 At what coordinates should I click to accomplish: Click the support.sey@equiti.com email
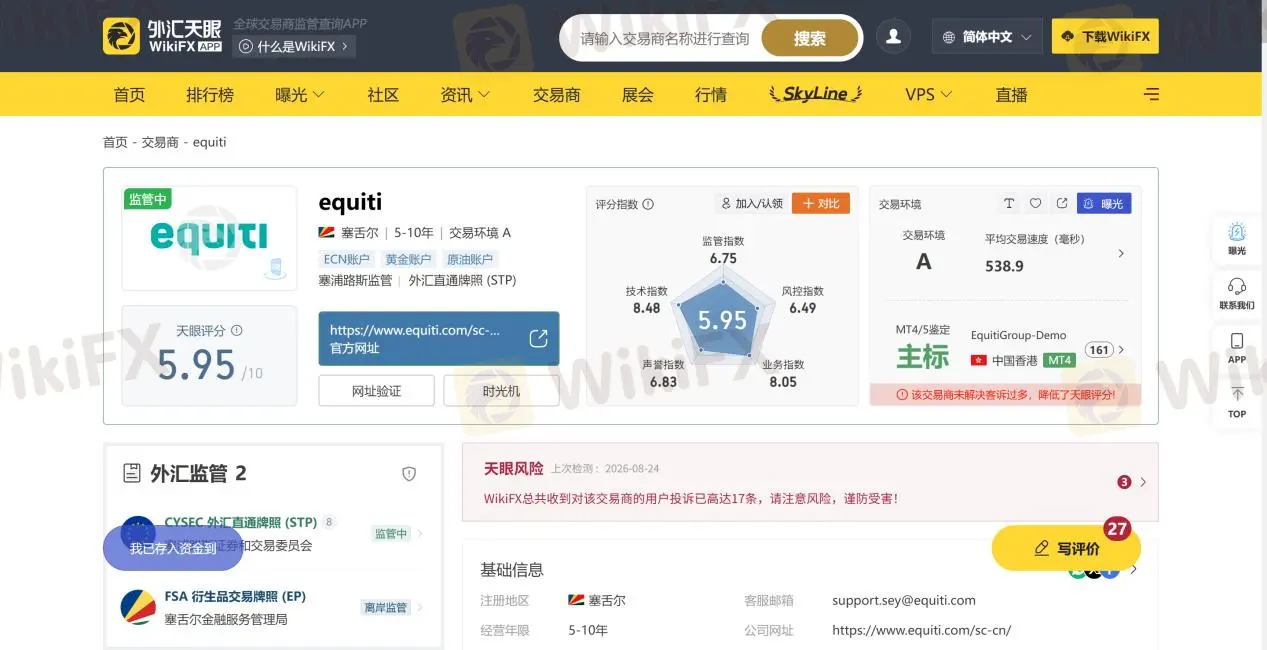pos(904,600)
